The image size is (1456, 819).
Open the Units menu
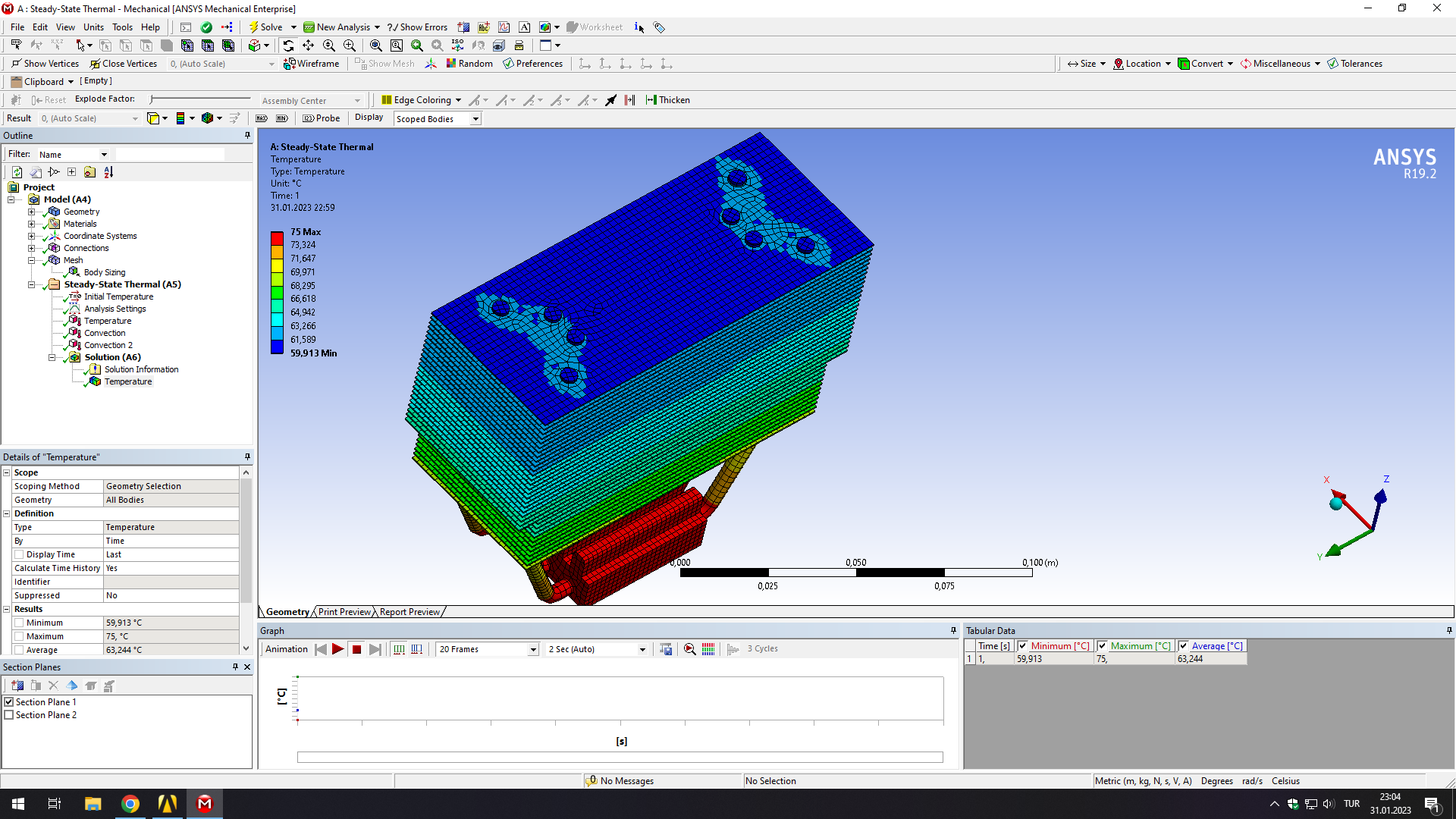click(x=93, y=27)
